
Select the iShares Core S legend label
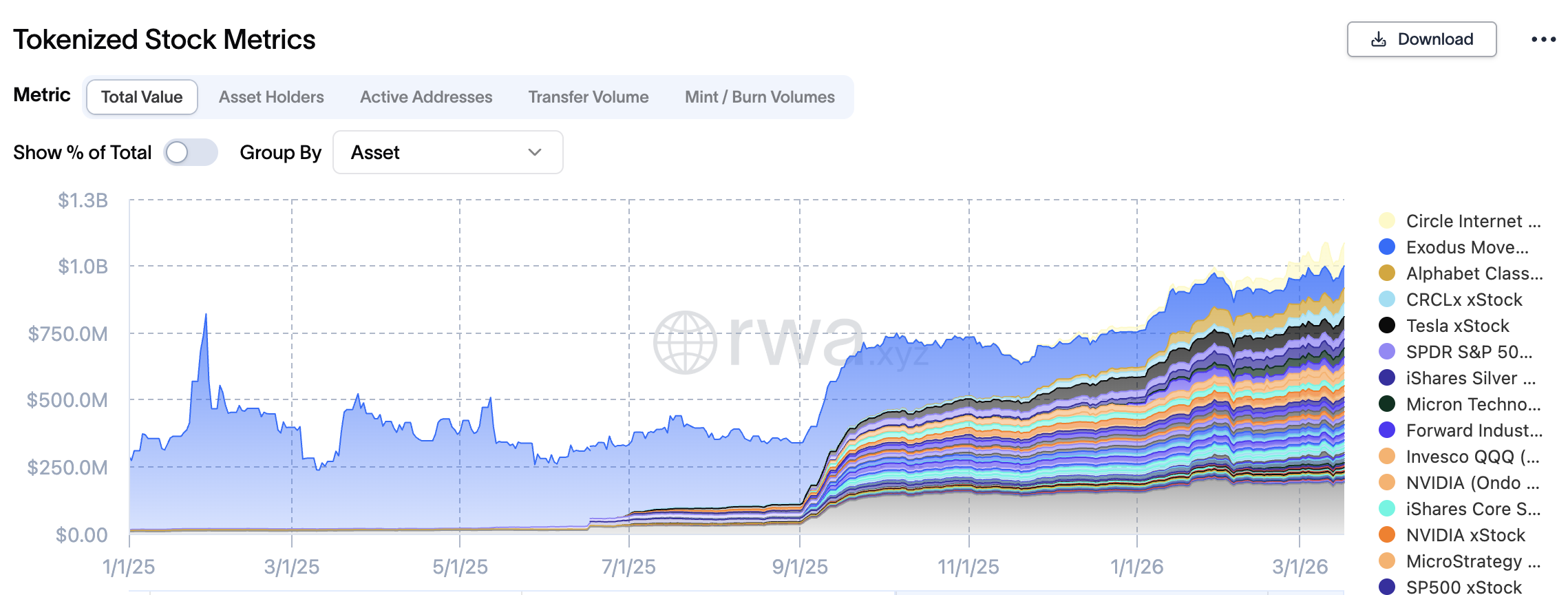[x=1474, y=509]
